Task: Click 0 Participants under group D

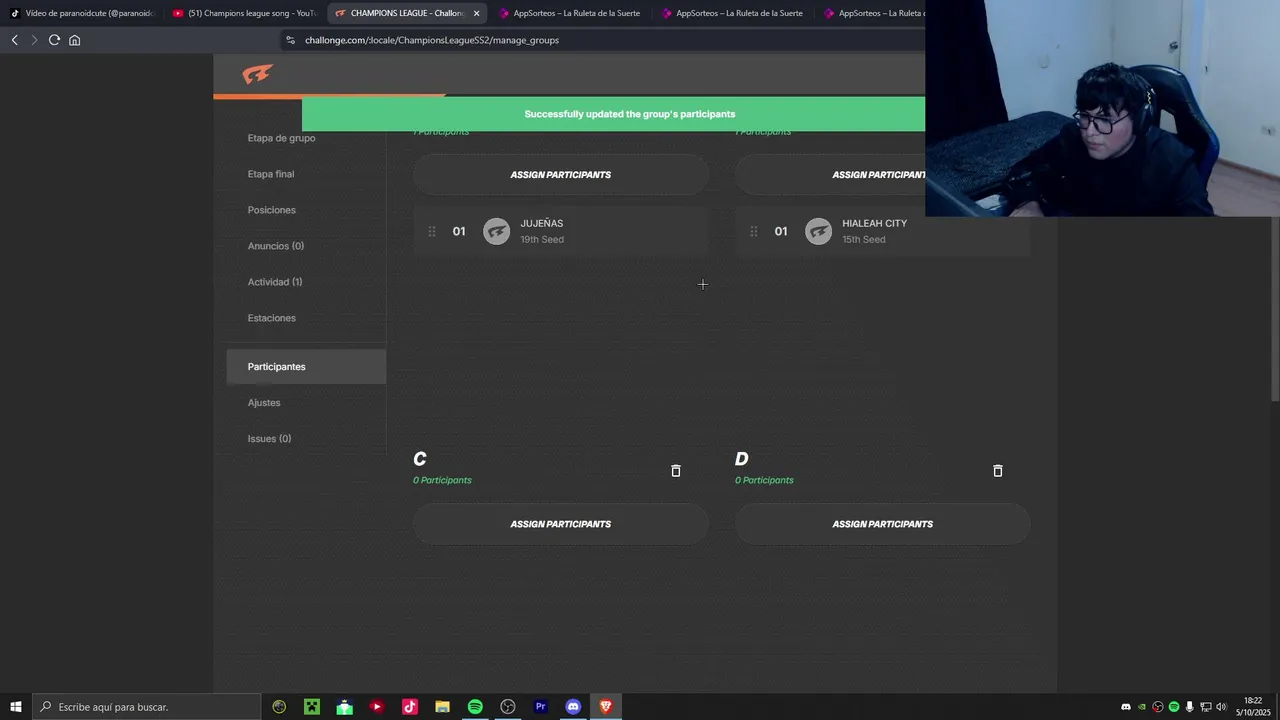Action: 764,480
